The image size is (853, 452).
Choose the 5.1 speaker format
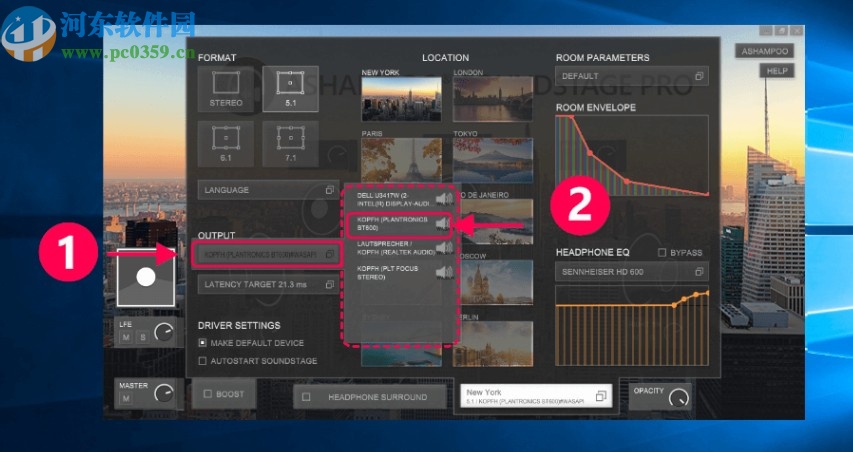pos(290,89)
